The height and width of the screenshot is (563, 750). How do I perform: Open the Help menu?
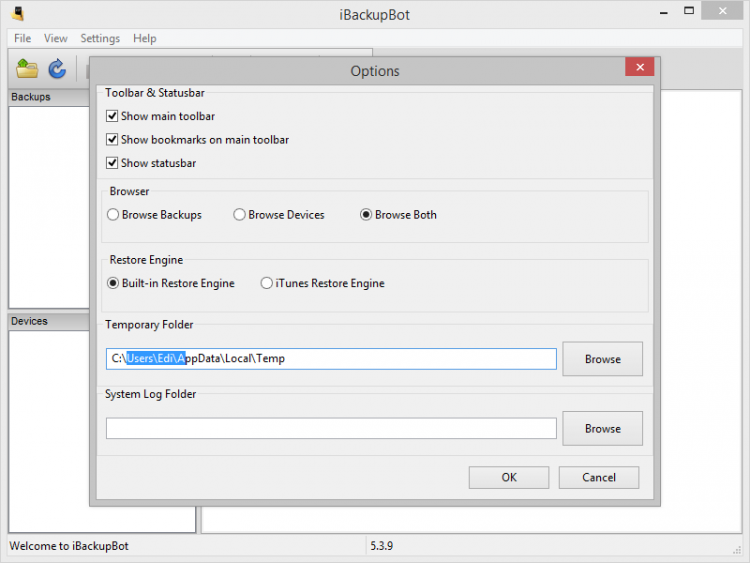[144, 38]
